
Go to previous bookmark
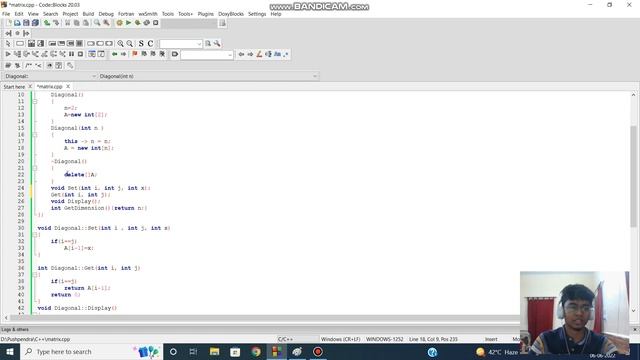144,54
